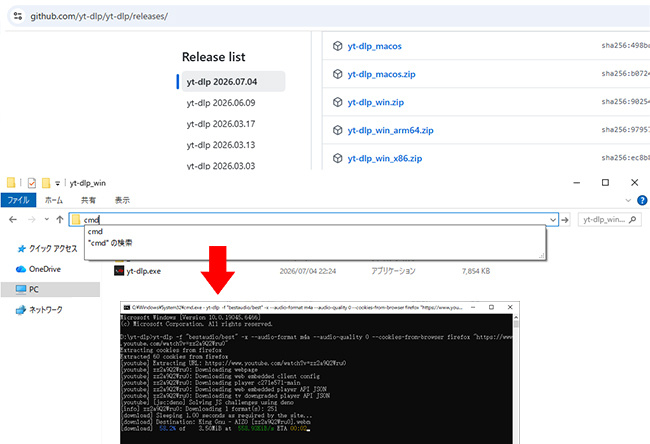The width and height of the screenshot is (650, 444).
Task: Click properties icon in Explorer quick access toolbar
Action: (x=32, y=183)
